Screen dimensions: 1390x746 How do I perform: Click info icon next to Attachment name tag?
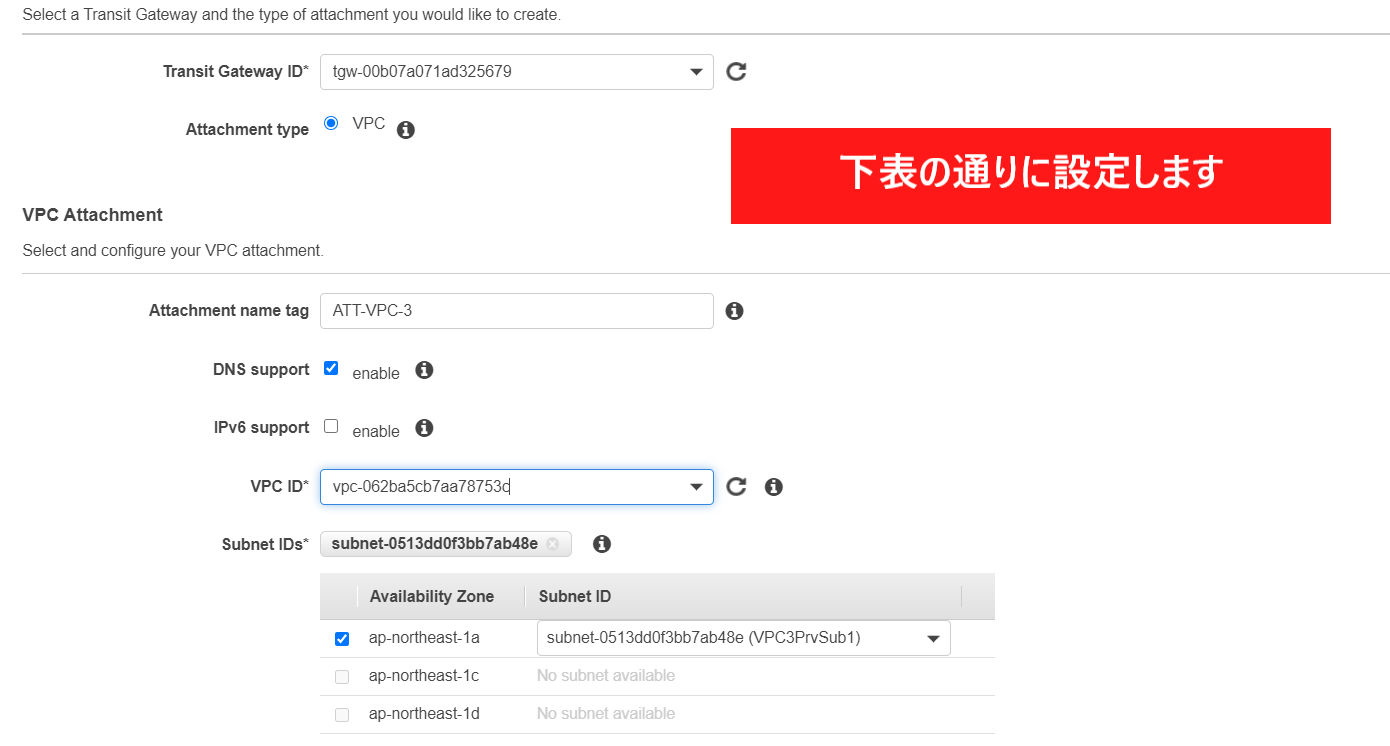point(734,311)
